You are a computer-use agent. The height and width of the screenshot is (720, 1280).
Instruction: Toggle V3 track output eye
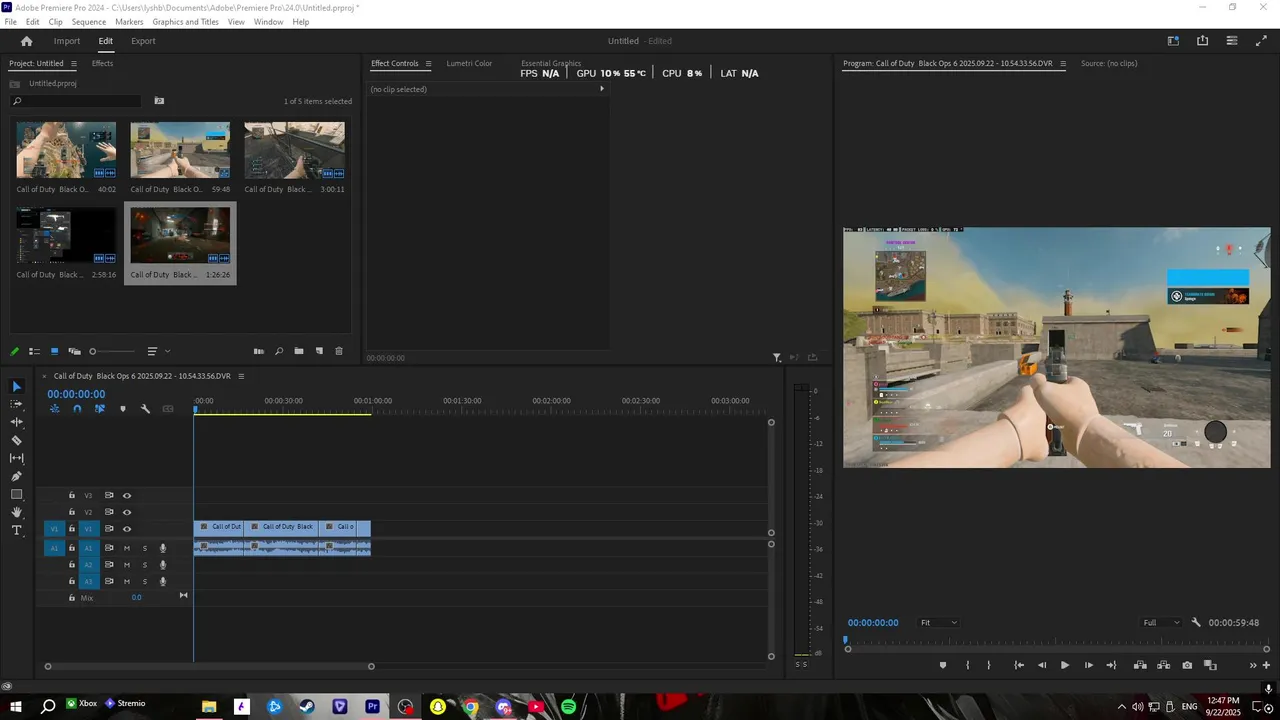[127, 496]
